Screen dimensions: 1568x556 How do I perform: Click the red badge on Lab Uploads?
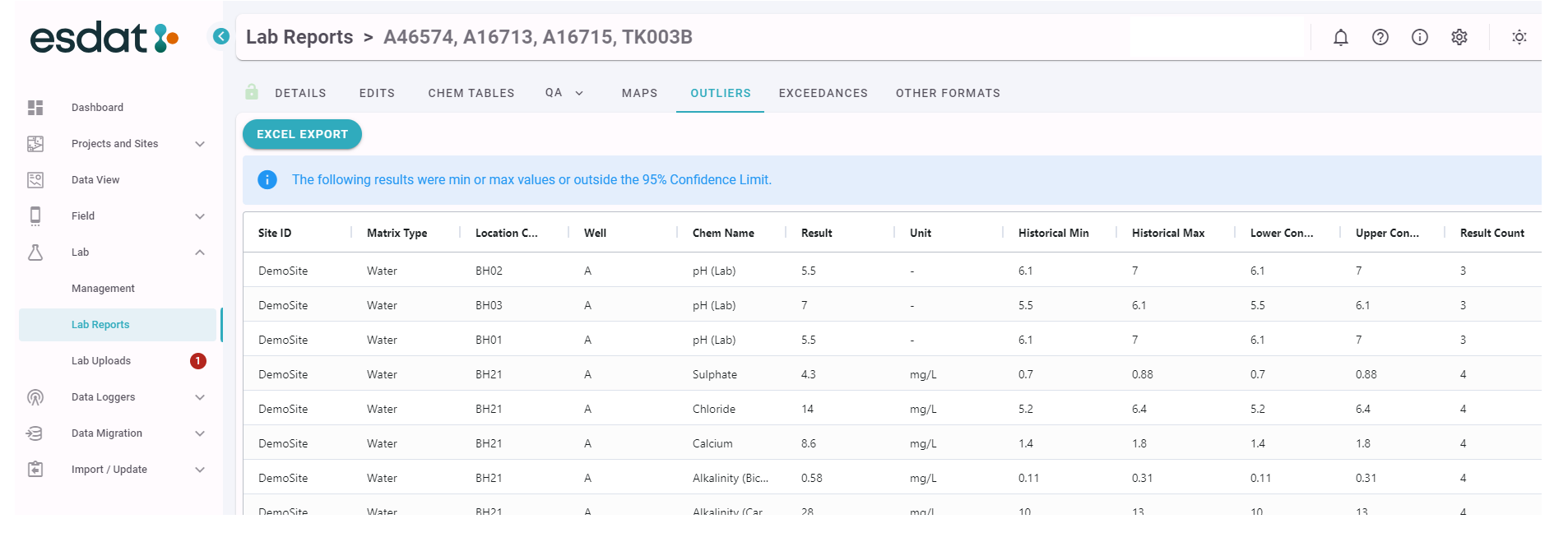[198, 361]
